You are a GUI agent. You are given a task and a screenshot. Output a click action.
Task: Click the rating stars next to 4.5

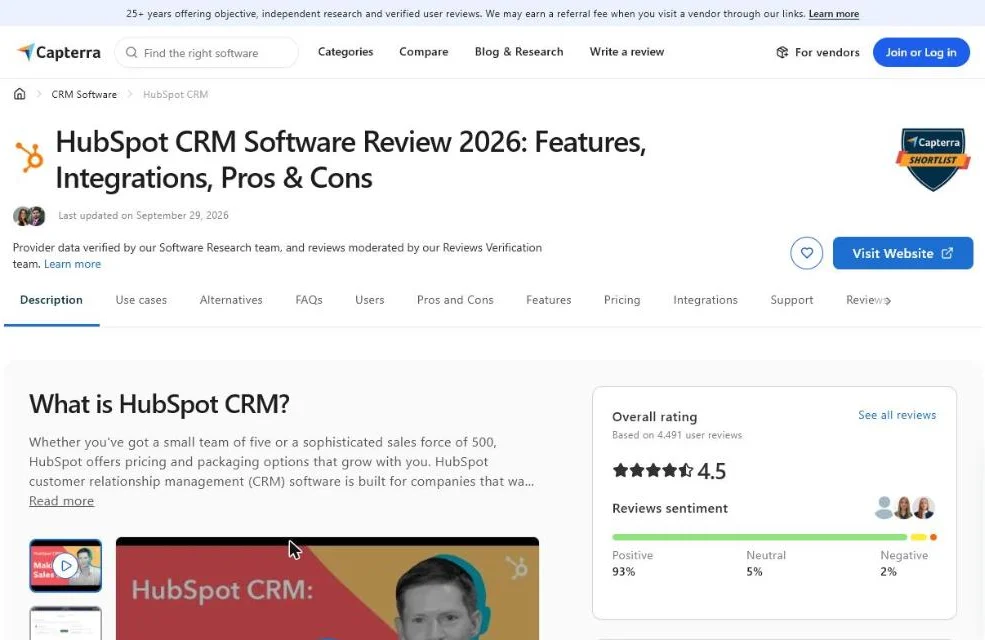coord(653,470)
